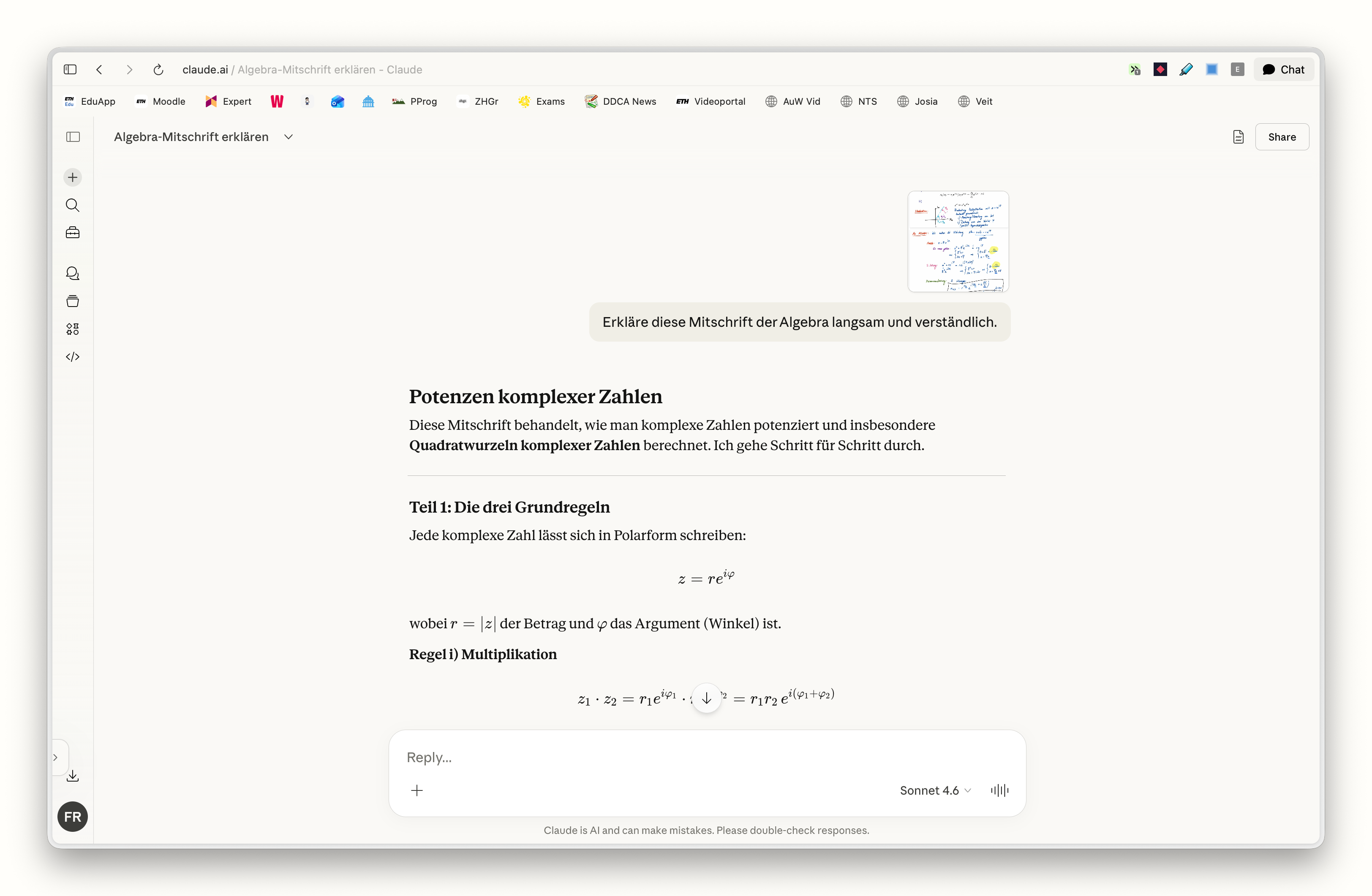Open the Algebra-Mitschrift erklären title dropdown

[x=288, y=136]
